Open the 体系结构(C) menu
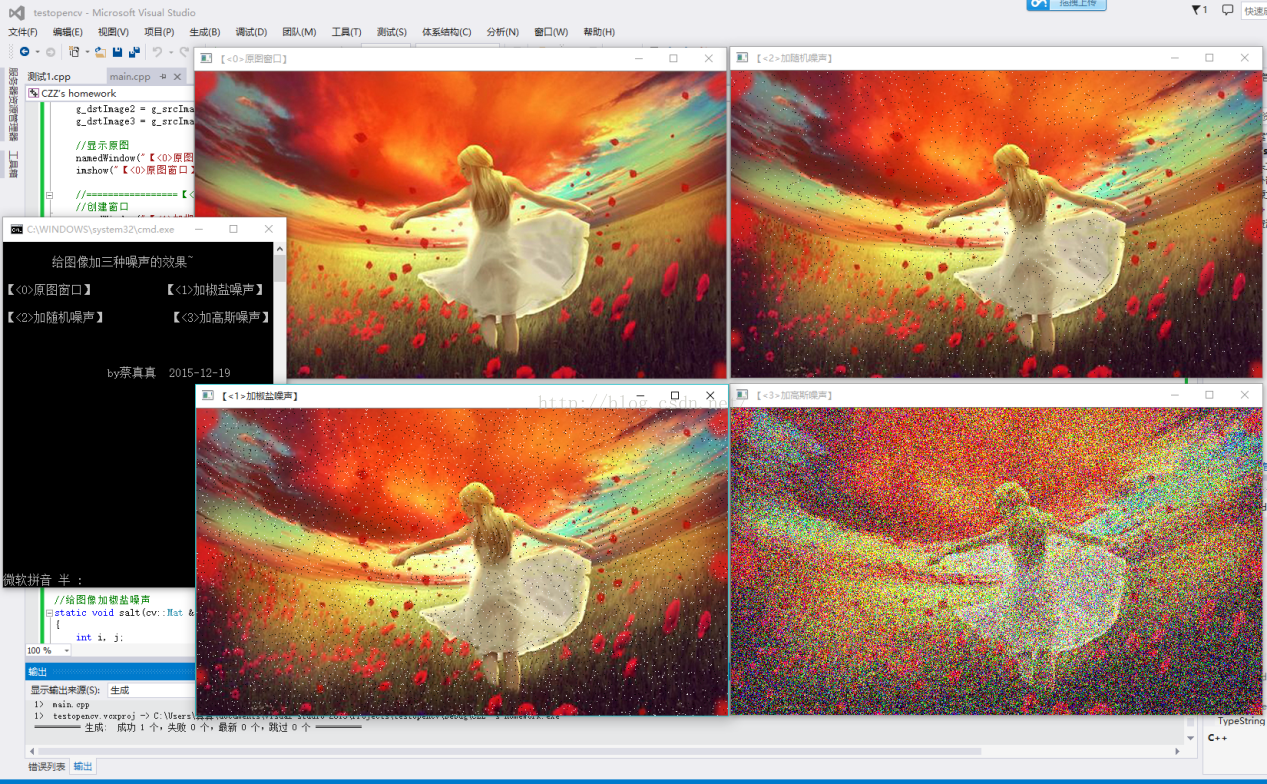1267x784 pixels. (446, 32)
